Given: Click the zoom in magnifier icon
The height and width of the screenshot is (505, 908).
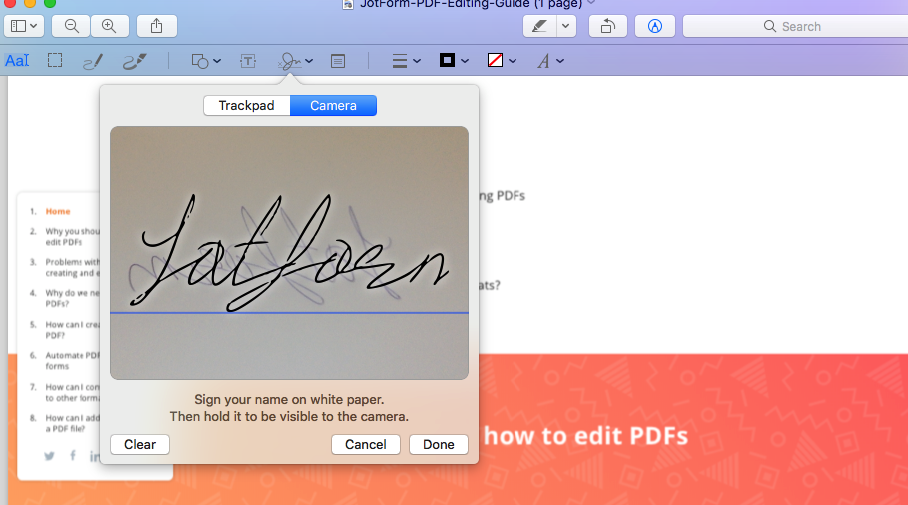Looking at the screenshot, I should click(x=109, y=26).
